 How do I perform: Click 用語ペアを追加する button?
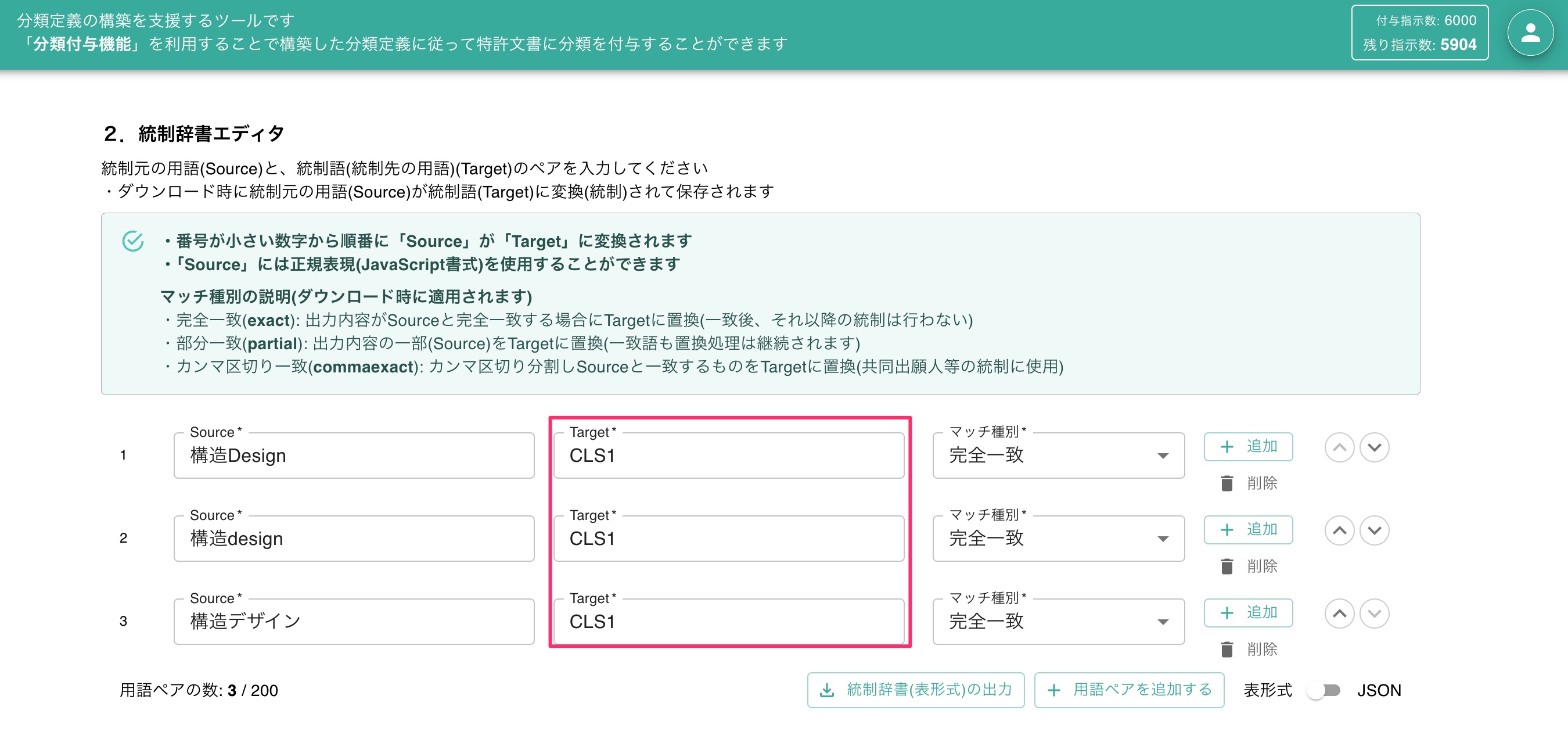(1128, 690)
